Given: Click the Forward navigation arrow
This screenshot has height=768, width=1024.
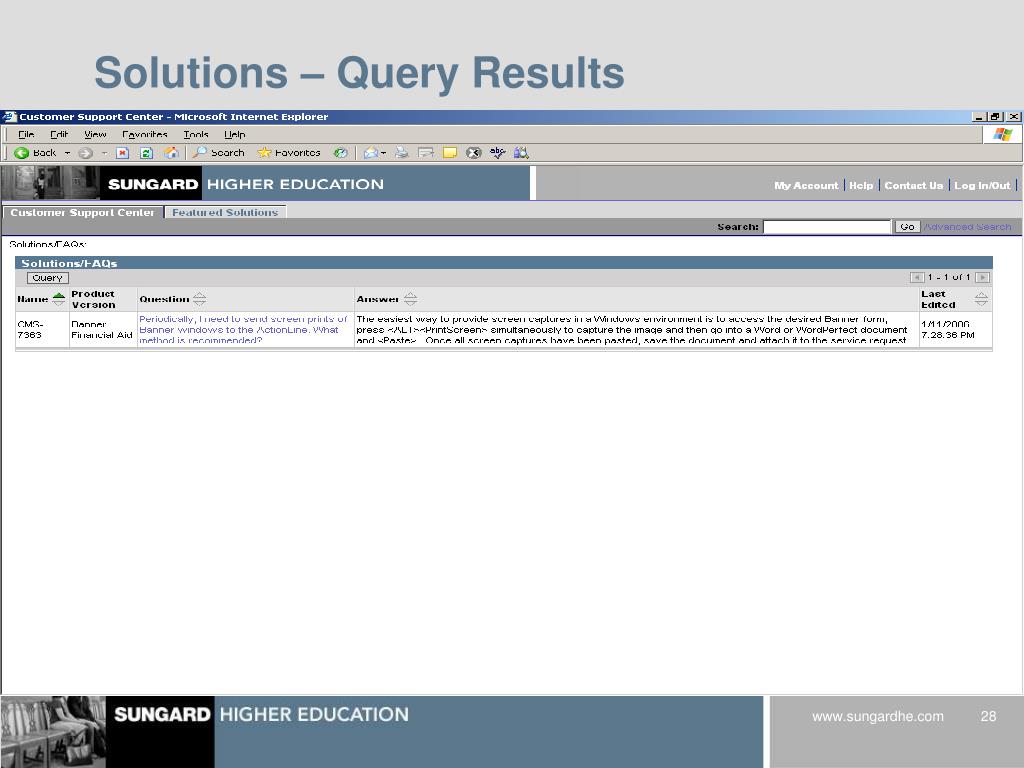Looking at the screenshot, I should tap(86, 153).
